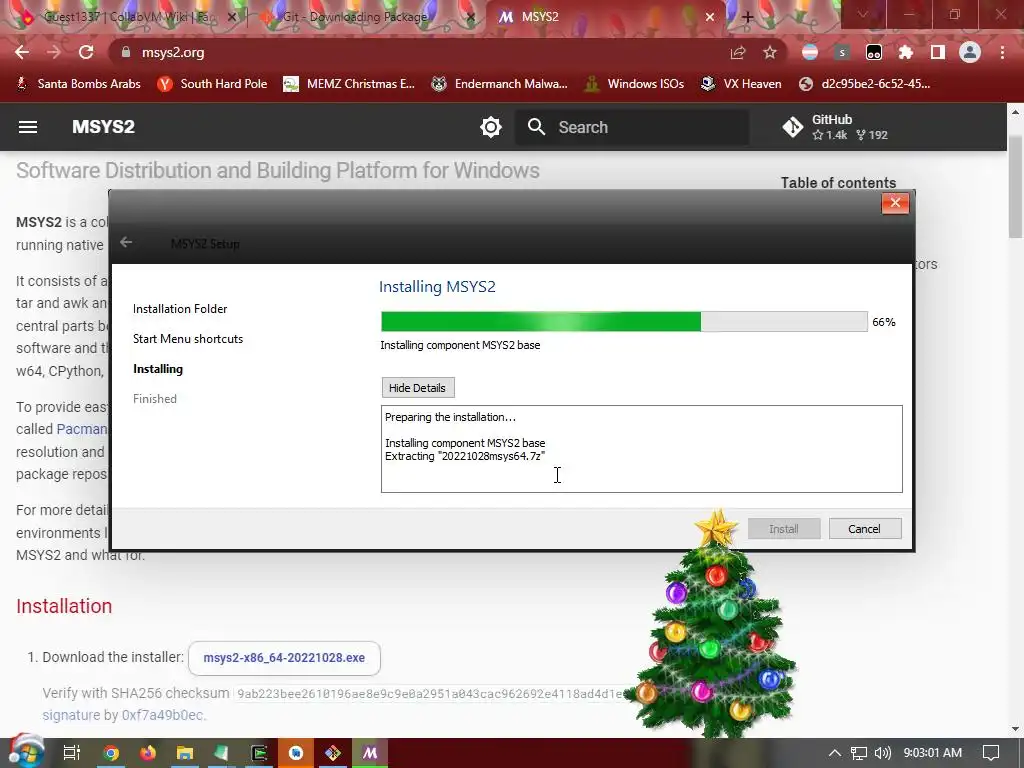Close the MSYS2 browser tab
The width and height of the screenshot is (1024, 768).
point(709,17)
